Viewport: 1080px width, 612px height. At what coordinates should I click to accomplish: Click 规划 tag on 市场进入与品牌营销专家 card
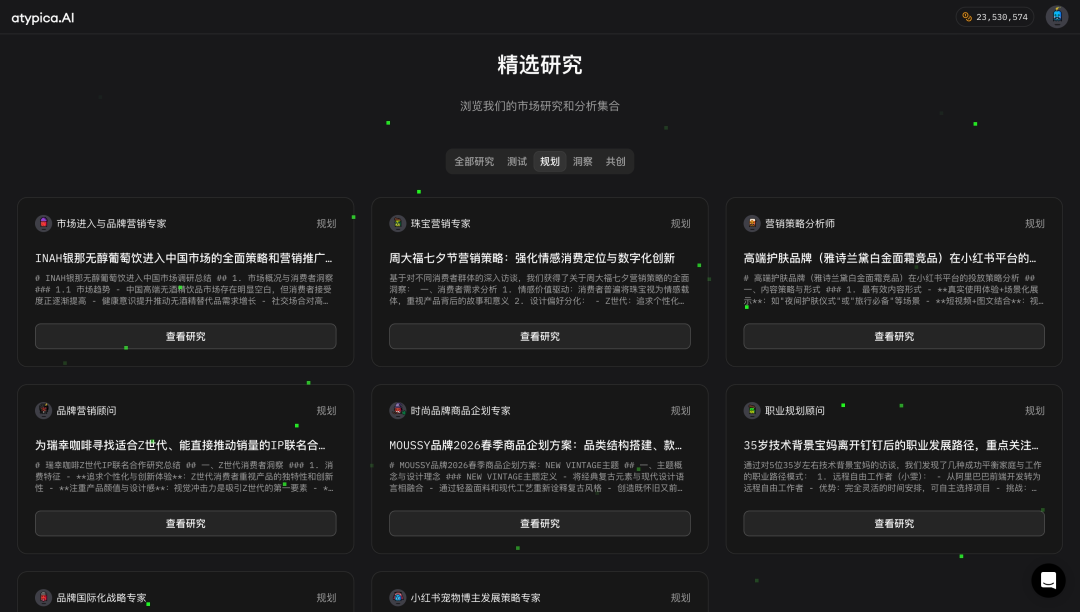click(326, 224)
